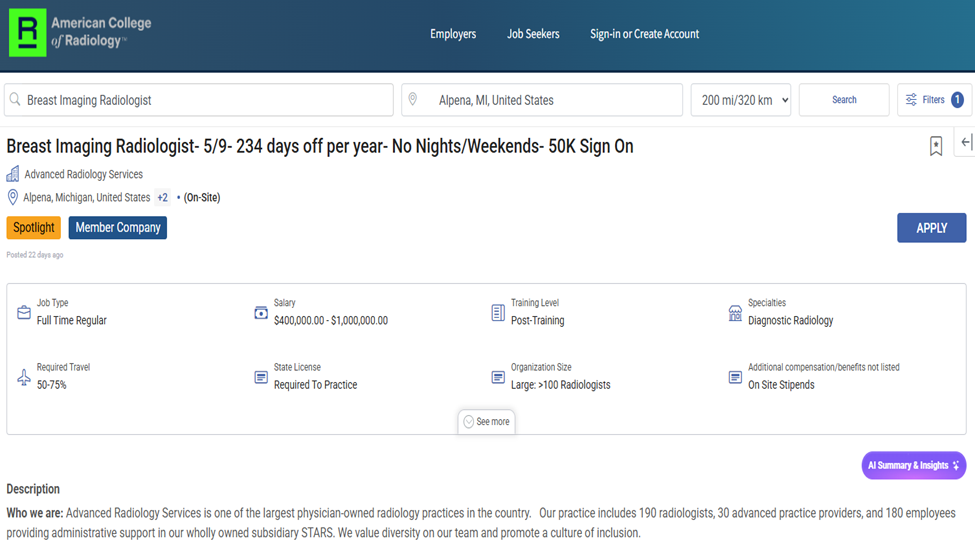Open the distance radius dropdown
The image size is (975, 548).
741,100
